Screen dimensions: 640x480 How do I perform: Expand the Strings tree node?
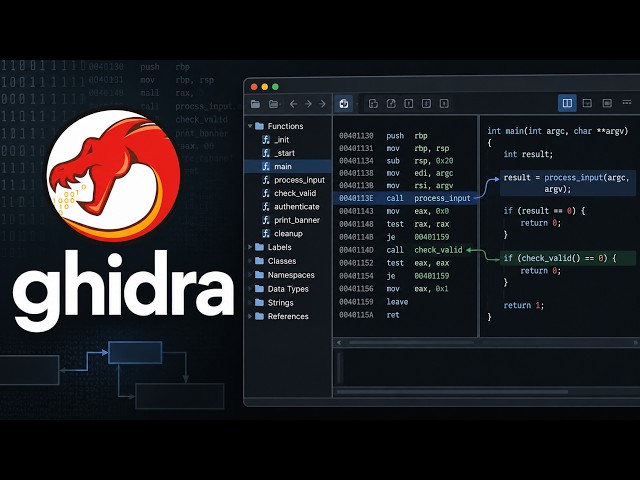(x=250, y=302)
